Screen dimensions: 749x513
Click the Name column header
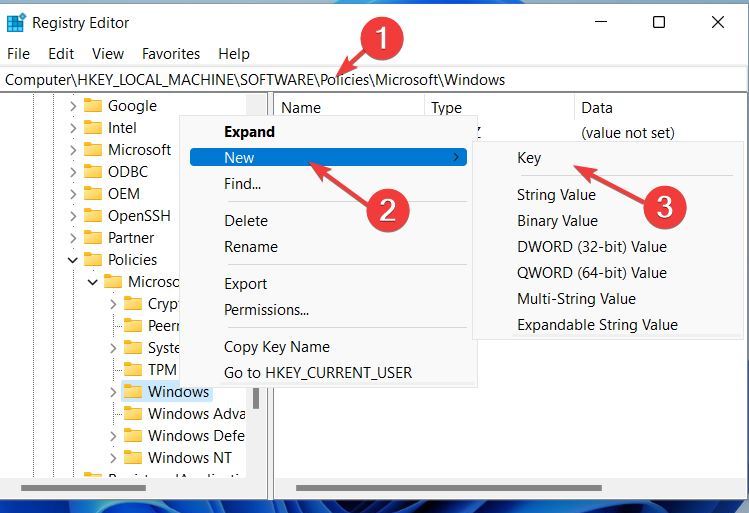coord(350,107)
